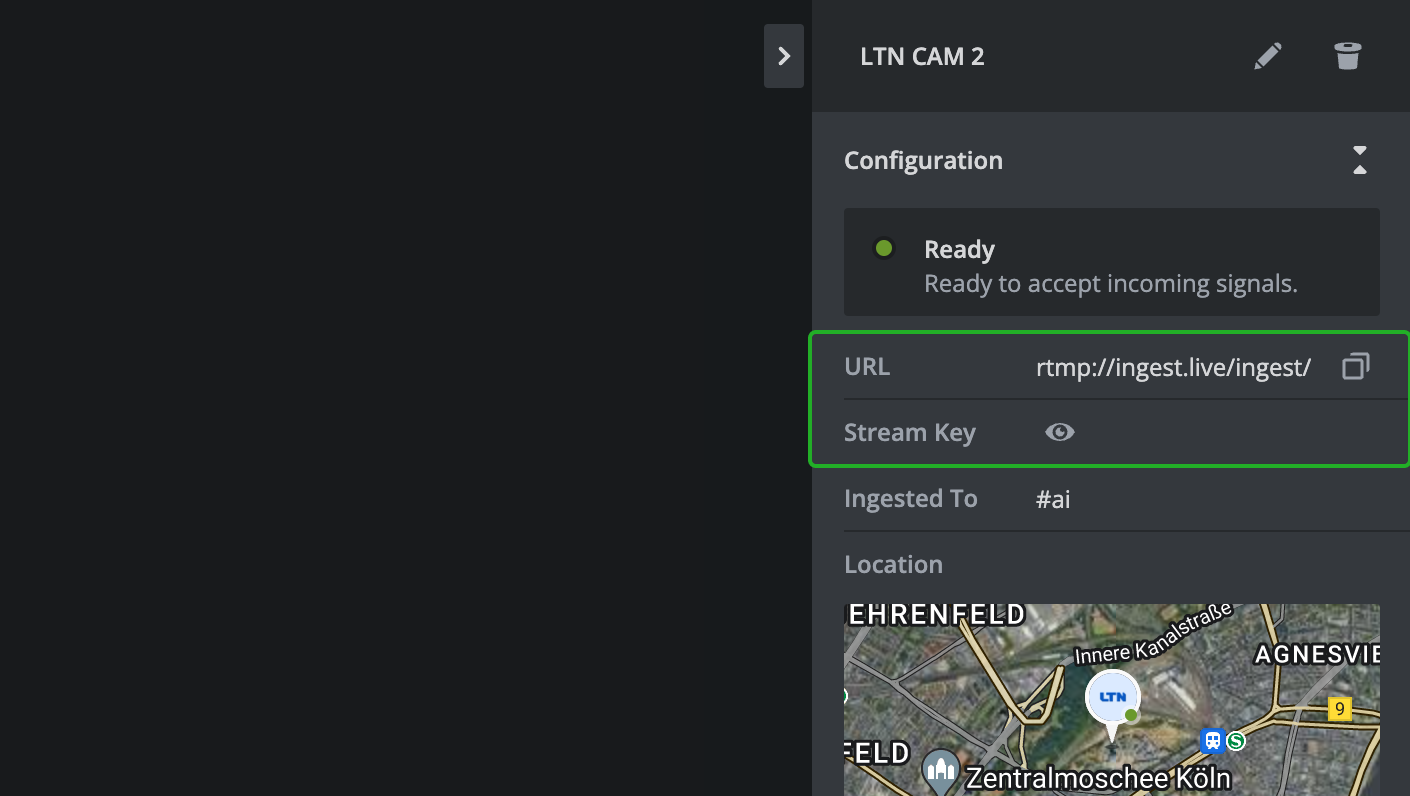Click the Innere Kanalstraße map label

pyautogui.click(x=1151, y=637)
